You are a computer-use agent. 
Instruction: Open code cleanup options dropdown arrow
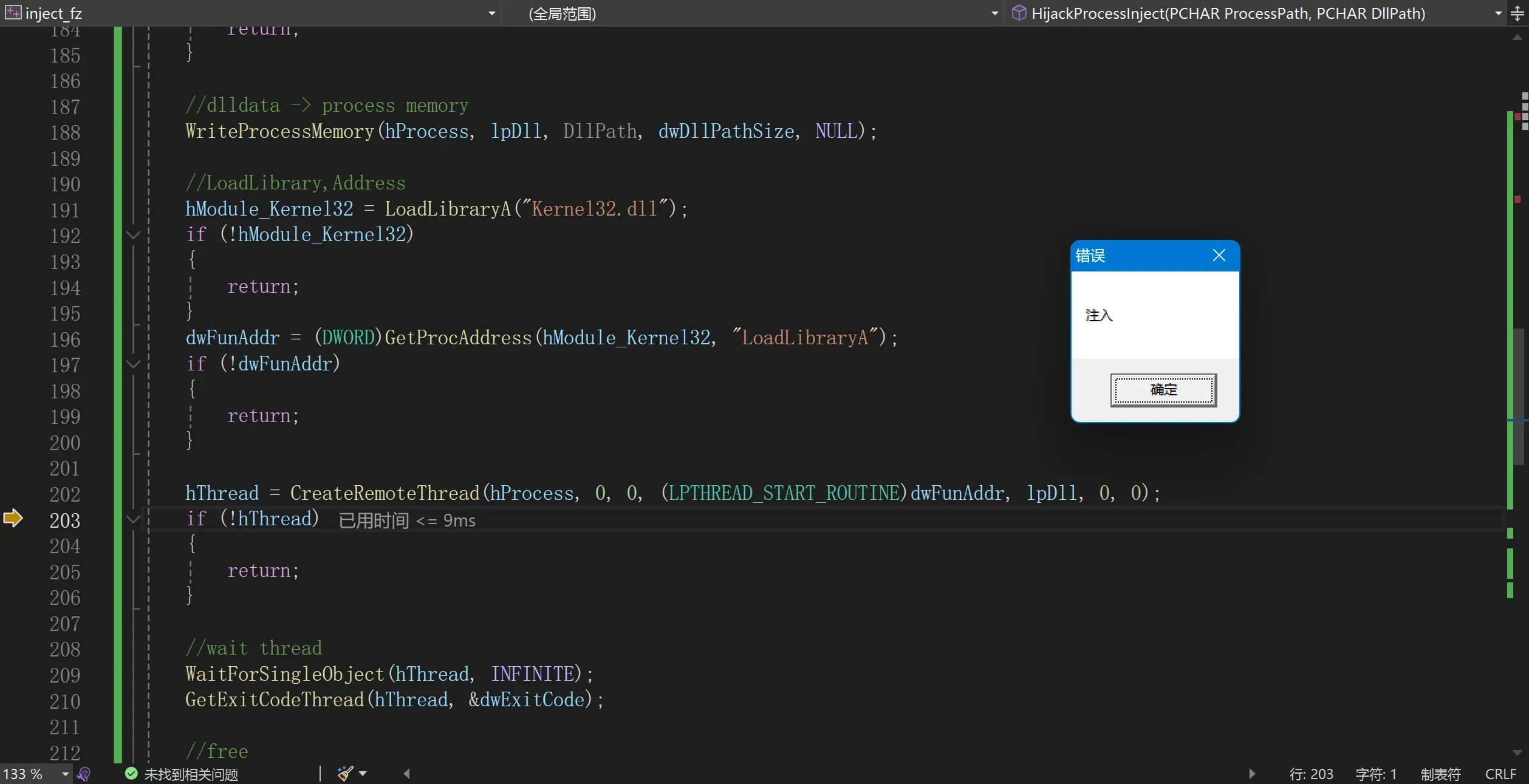[x=363, y=774]
